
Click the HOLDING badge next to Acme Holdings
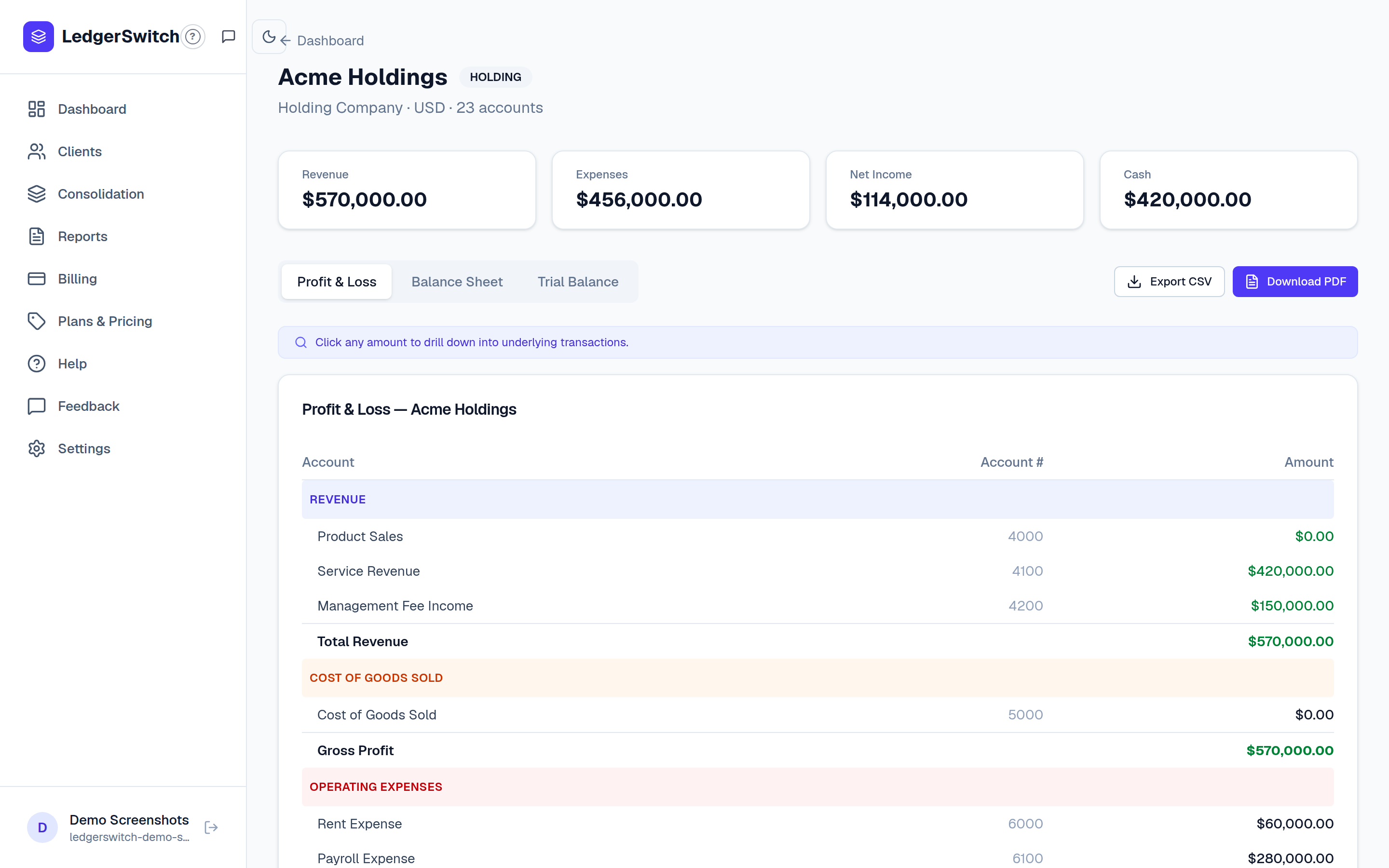[495, 77]
